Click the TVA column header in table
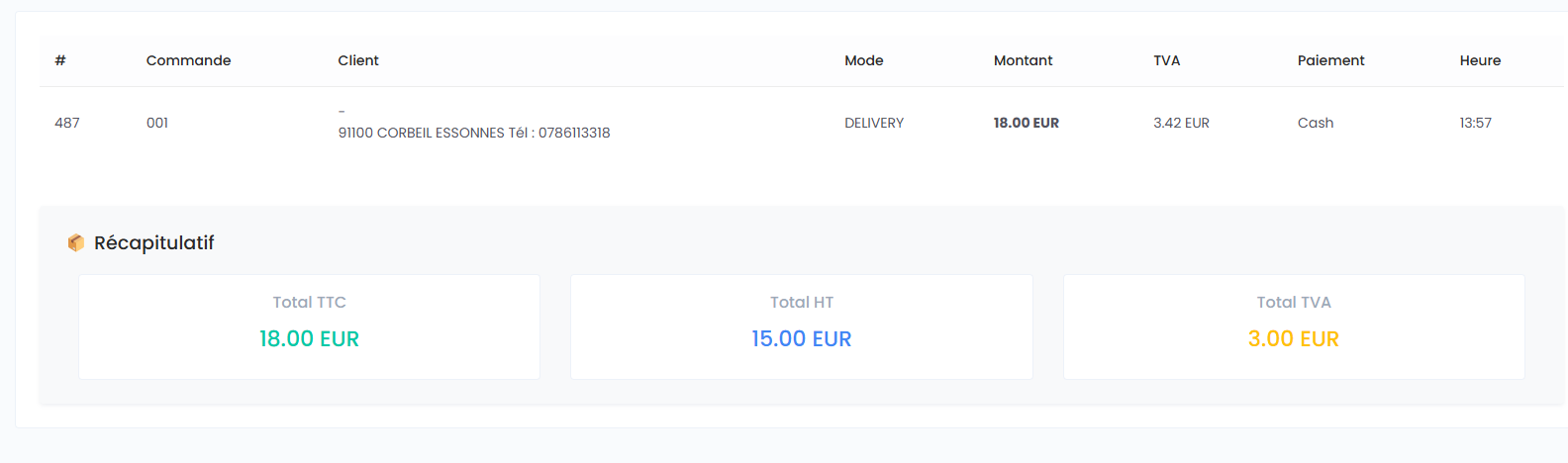 [x=1166, y=60]
